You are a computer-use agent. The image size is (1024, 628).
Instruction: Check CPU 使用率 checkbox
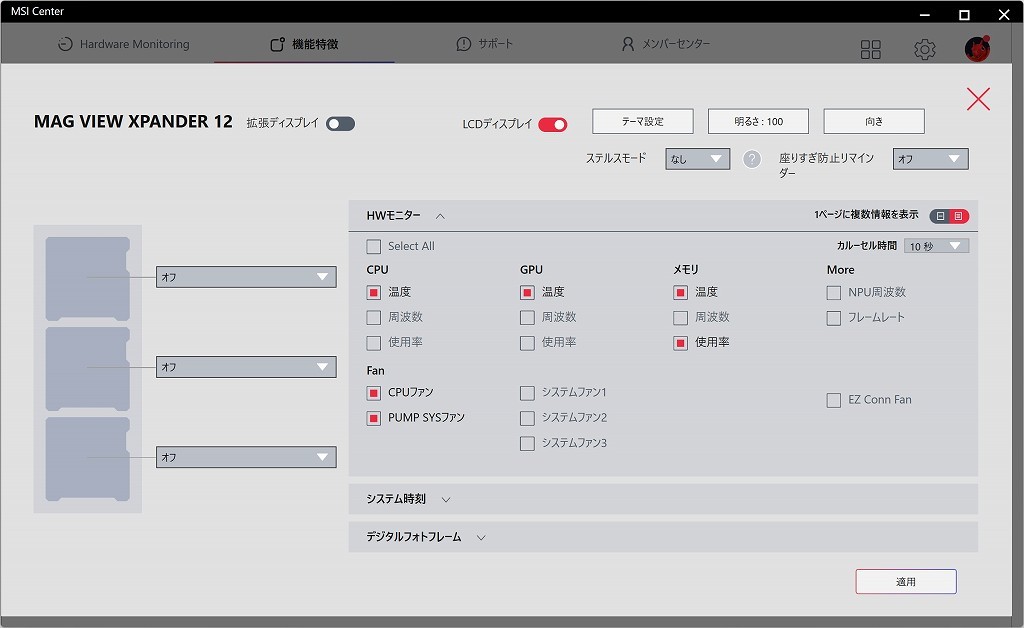coord(374,343)
